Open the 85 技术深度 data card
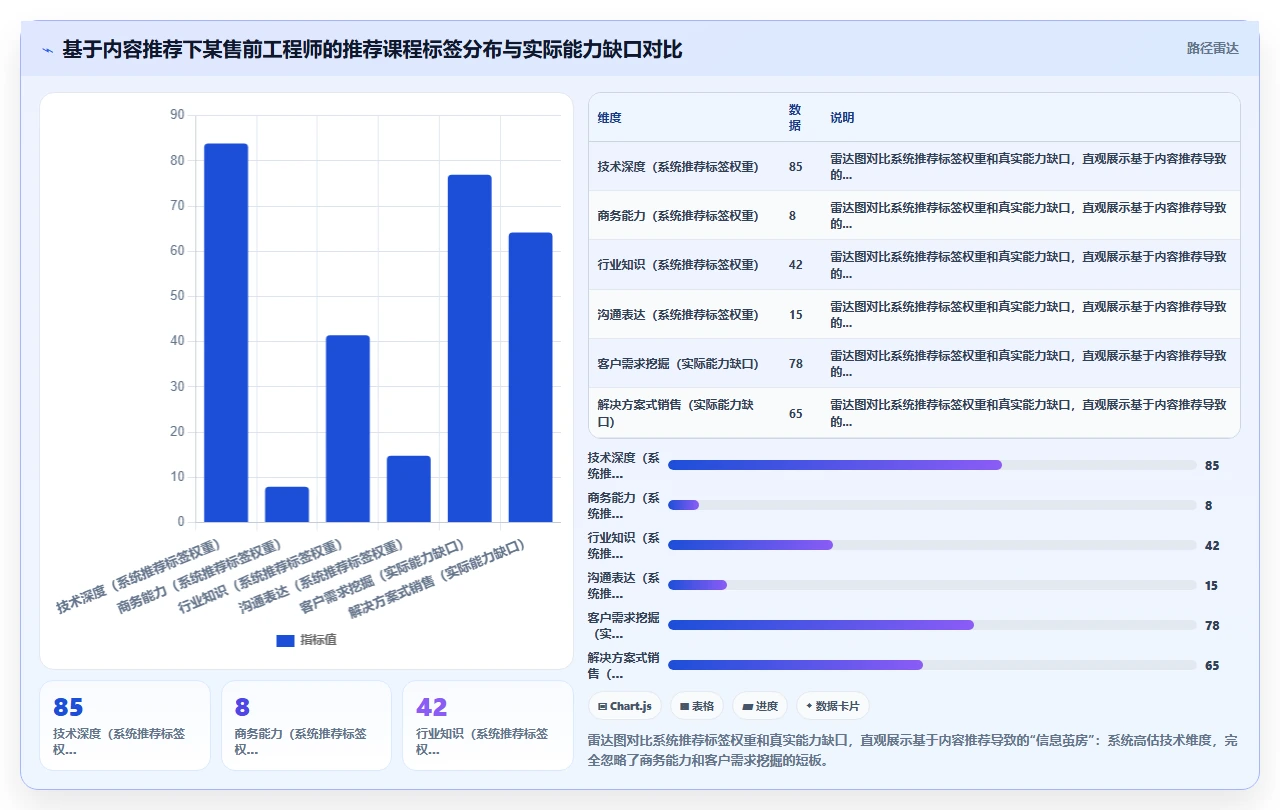The height and width of the screenshot is (810, 1280). click(125, 726)
